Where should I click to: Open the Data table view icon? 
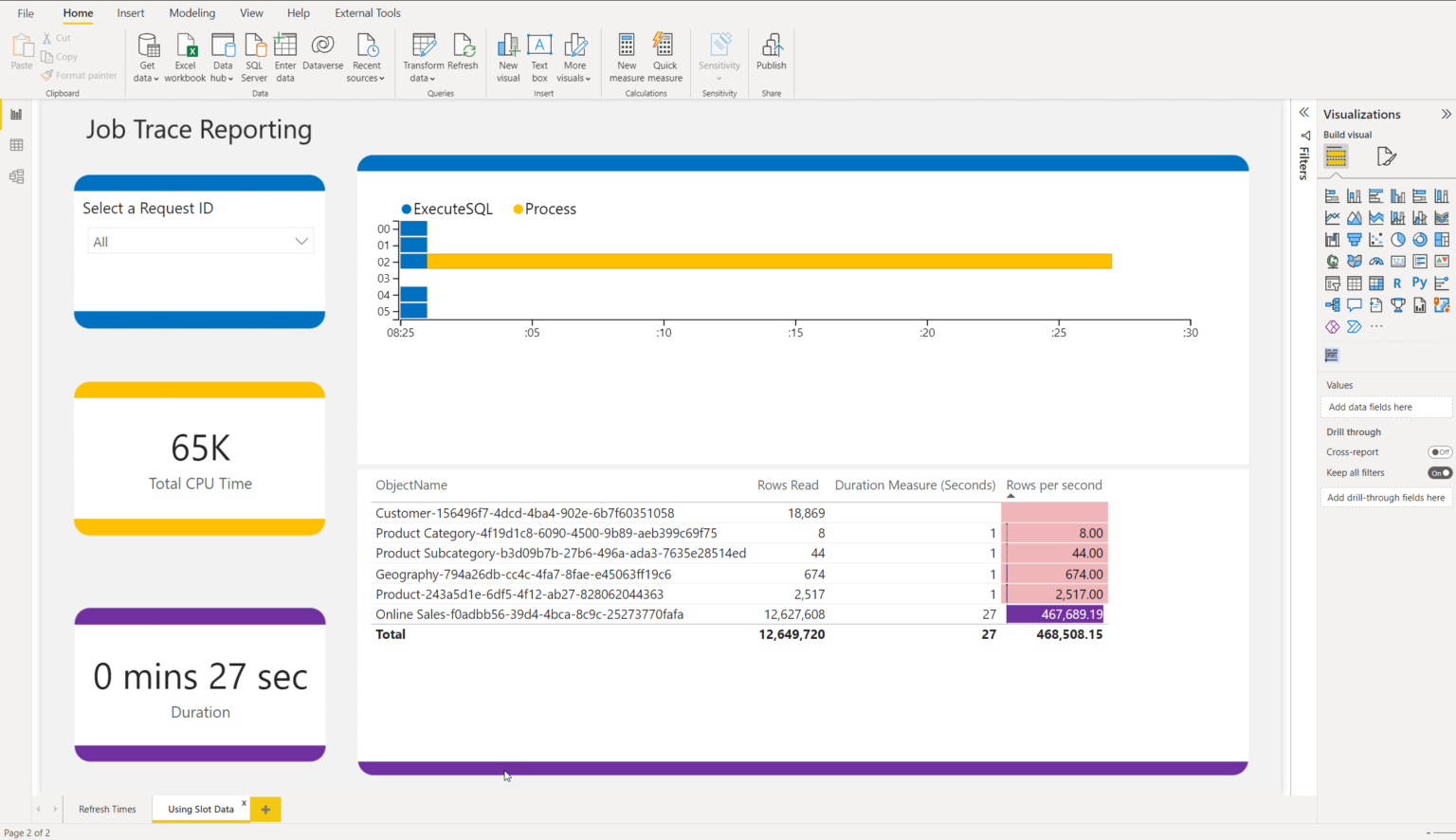[x=15, y=145]
